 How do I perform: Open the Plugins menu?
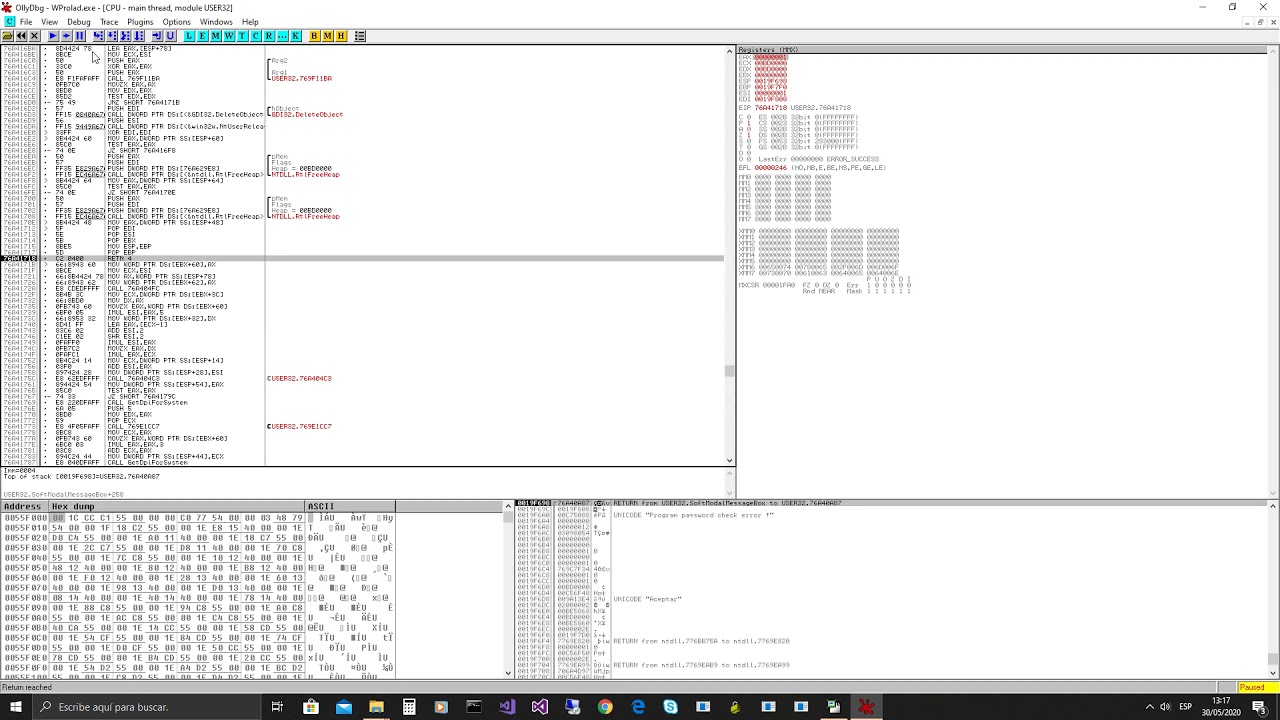click(140, 22)
